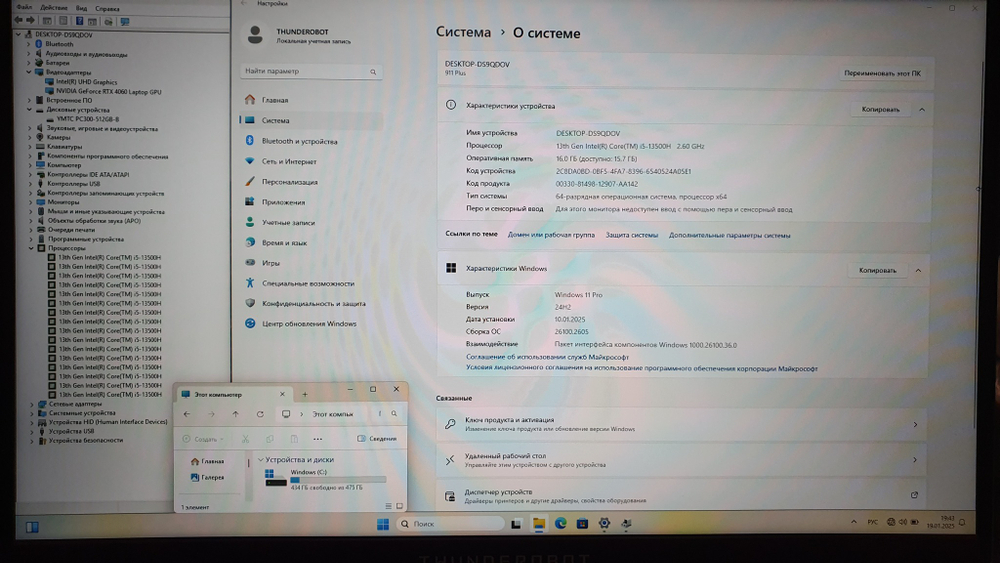Screen dimensions: 1000x563
Task: Collapse the Дисковые устройства category
Action: [x=29, y=110]
